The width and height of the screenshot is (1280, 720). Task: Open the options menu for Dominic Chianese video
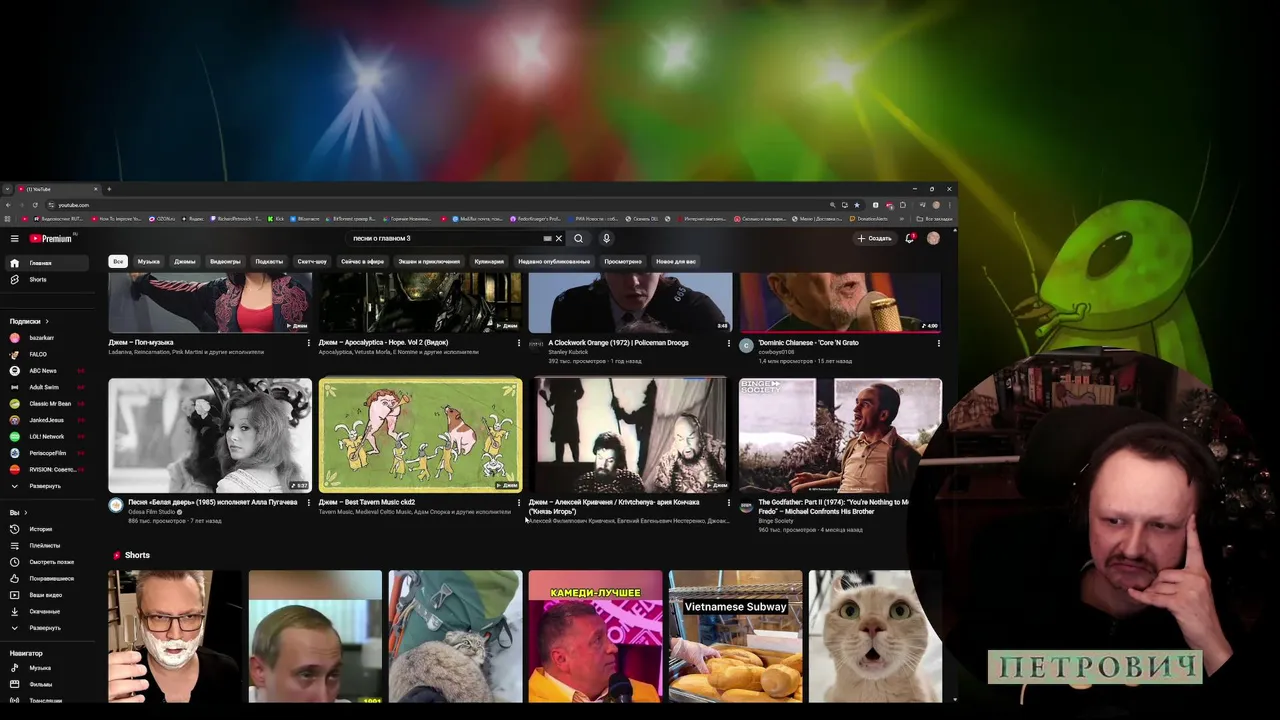[x=938, y=343]
